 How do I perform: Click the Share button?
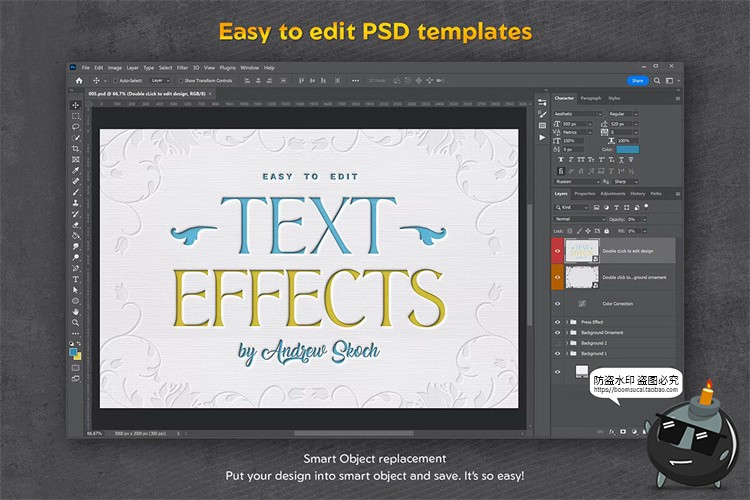[637, 80]
